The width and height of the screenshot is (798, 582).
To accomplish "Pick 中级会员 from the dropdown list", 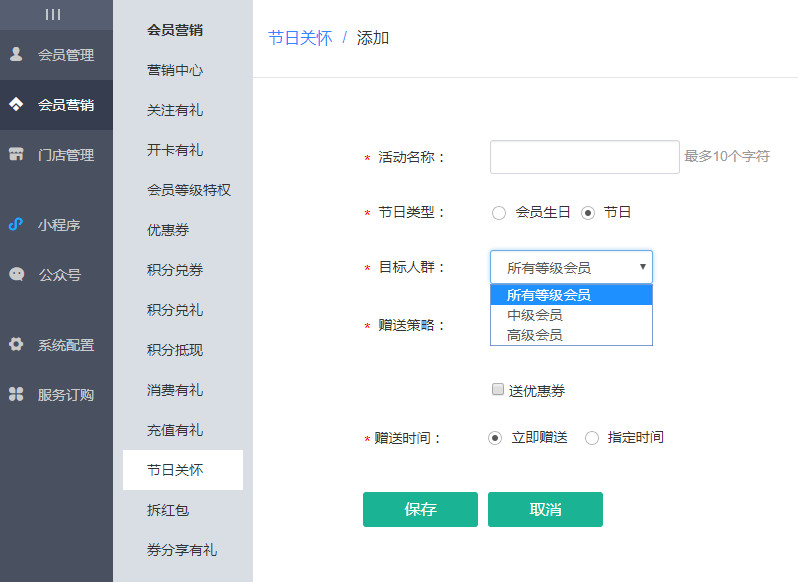I will tap(535, 315).
